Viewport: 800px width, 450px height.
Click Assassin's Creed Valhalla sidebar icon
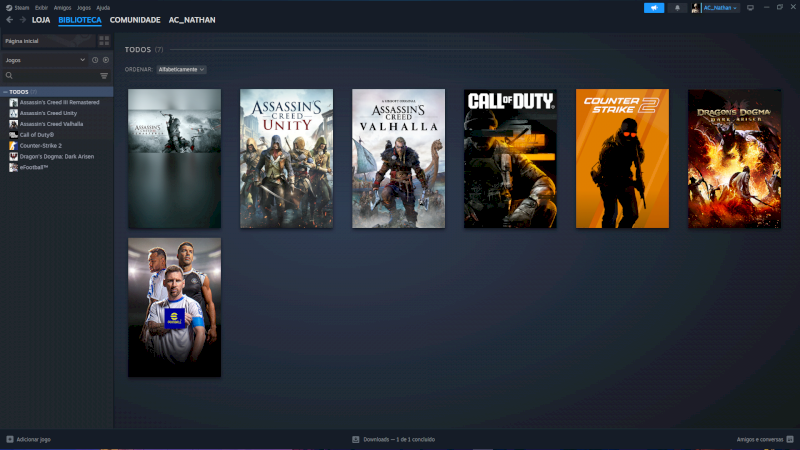click(x=14, y=123)
